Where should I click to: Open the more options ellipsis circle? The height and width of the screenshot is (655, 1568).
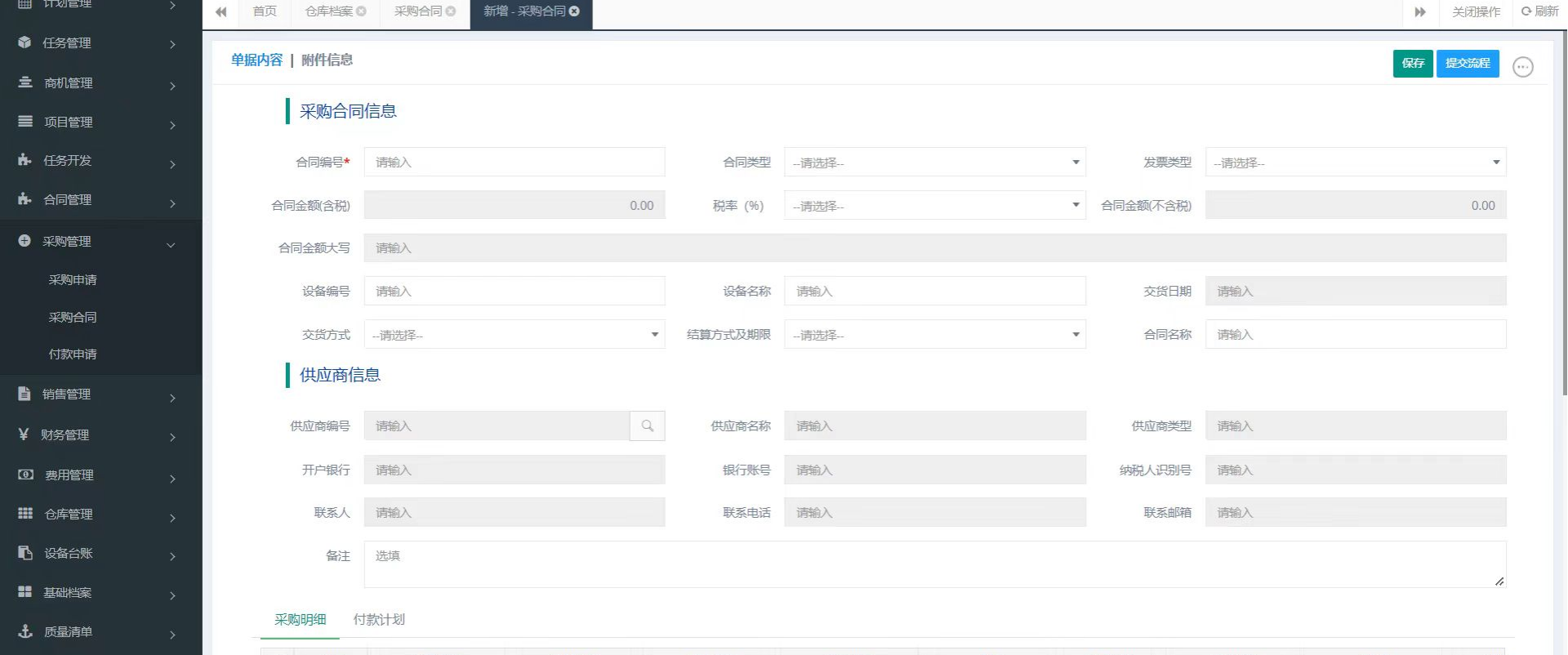point(1523,67)
